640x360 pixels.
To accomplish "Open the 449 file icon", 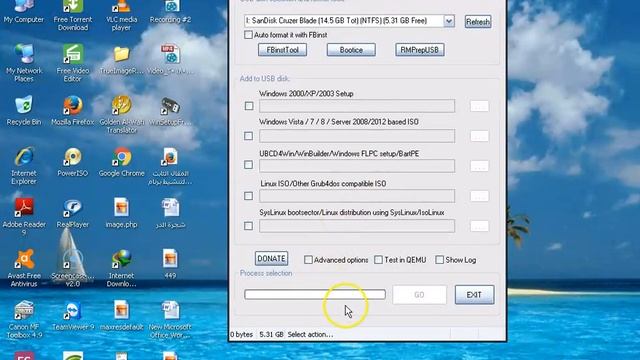I will coord(170,264).
